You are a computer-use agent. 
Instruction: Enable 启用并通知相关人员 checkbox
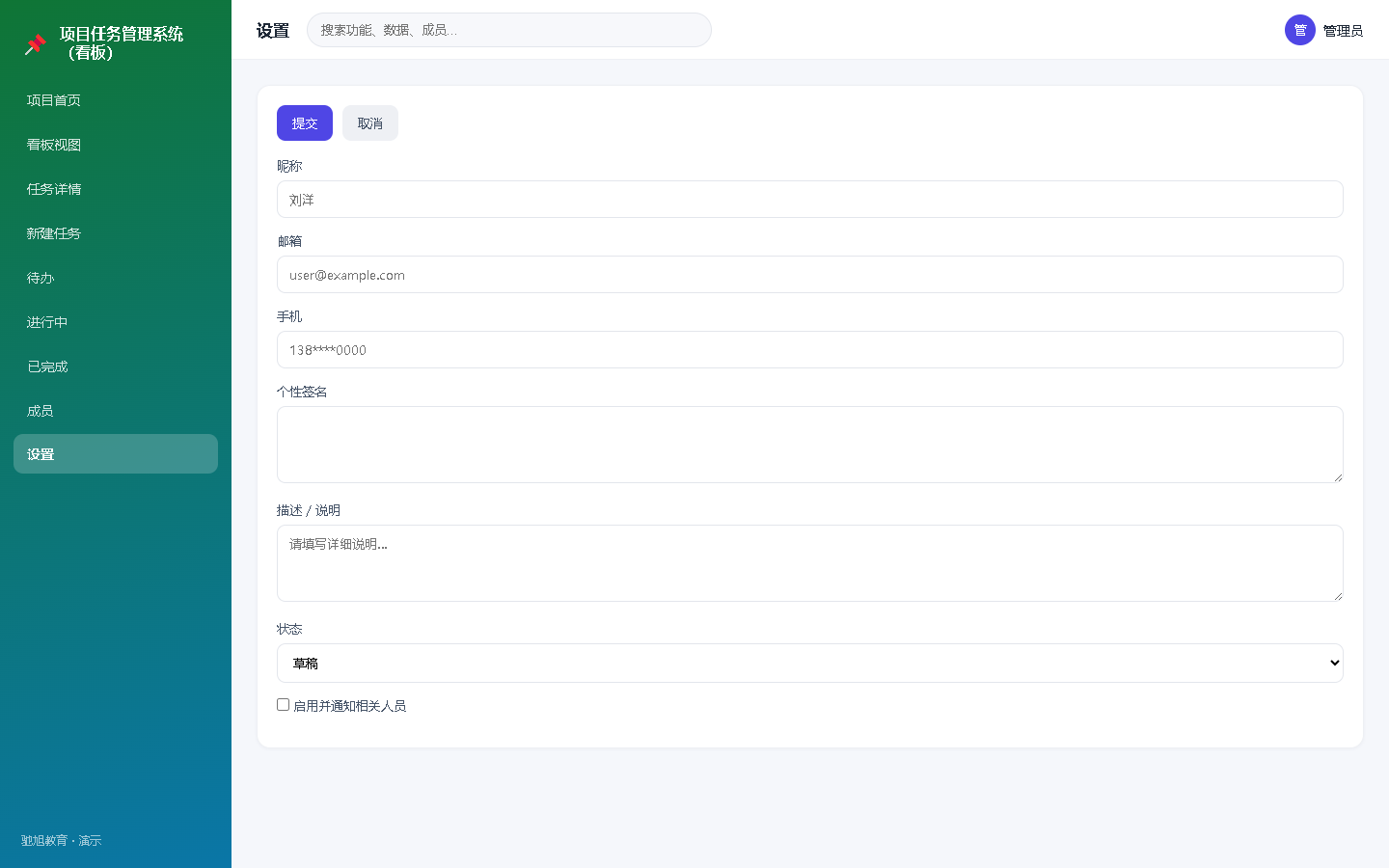click(284, 705)
